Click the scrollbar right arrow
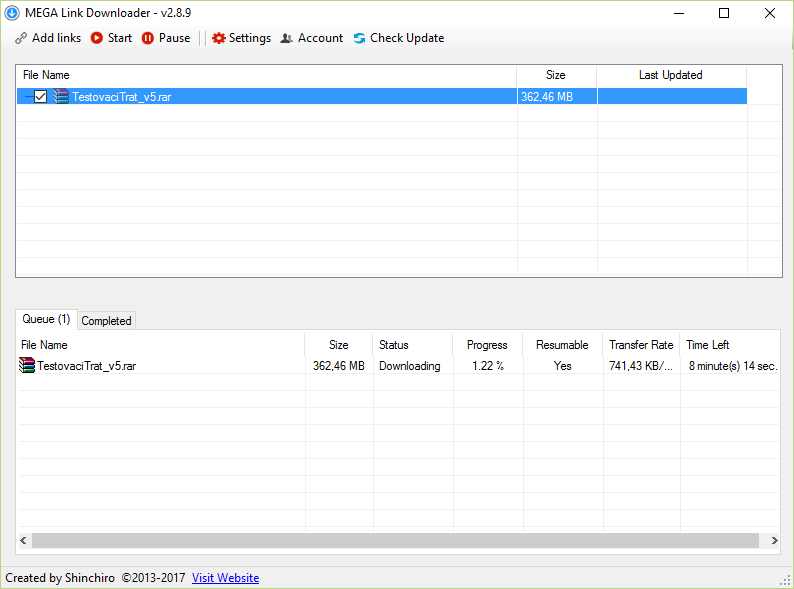 (774, 540)
